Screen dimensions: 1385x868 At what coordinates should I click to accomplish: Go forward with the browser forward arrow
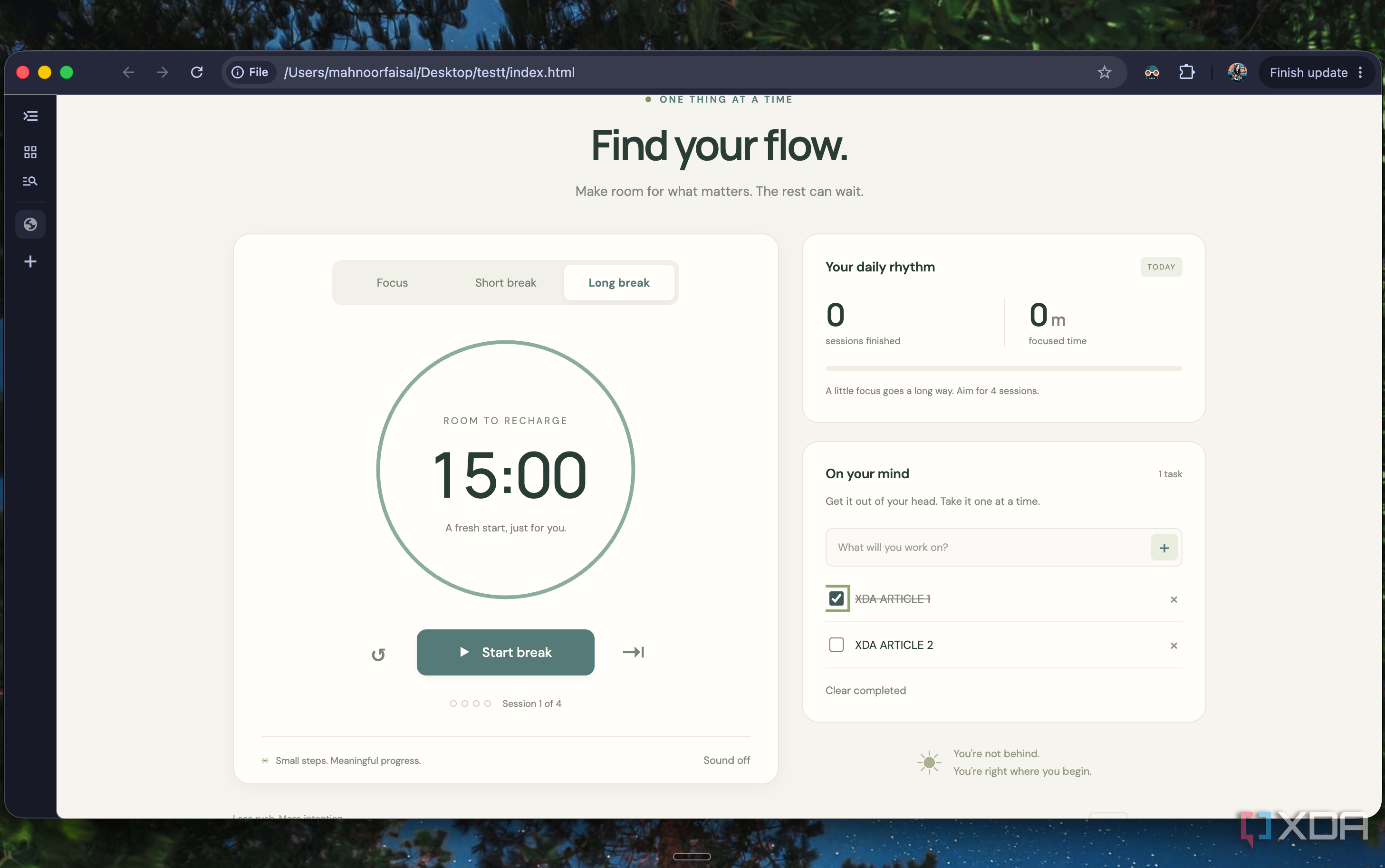coord(163,72)
